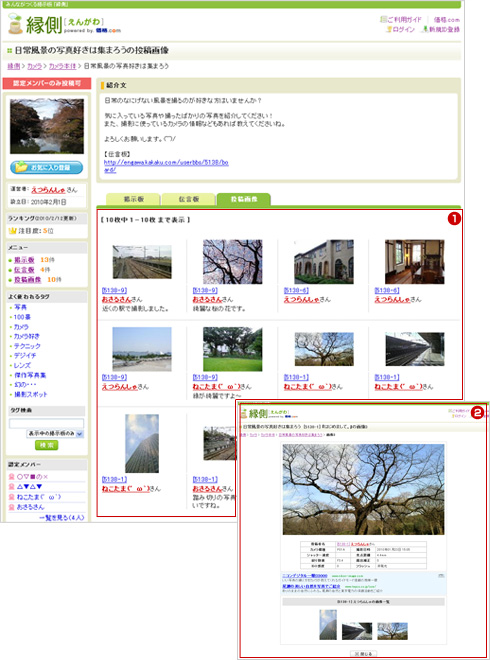Open the カメラ好き tag link
This screenshot has width=490, height=660.
(x=27, y=336)
